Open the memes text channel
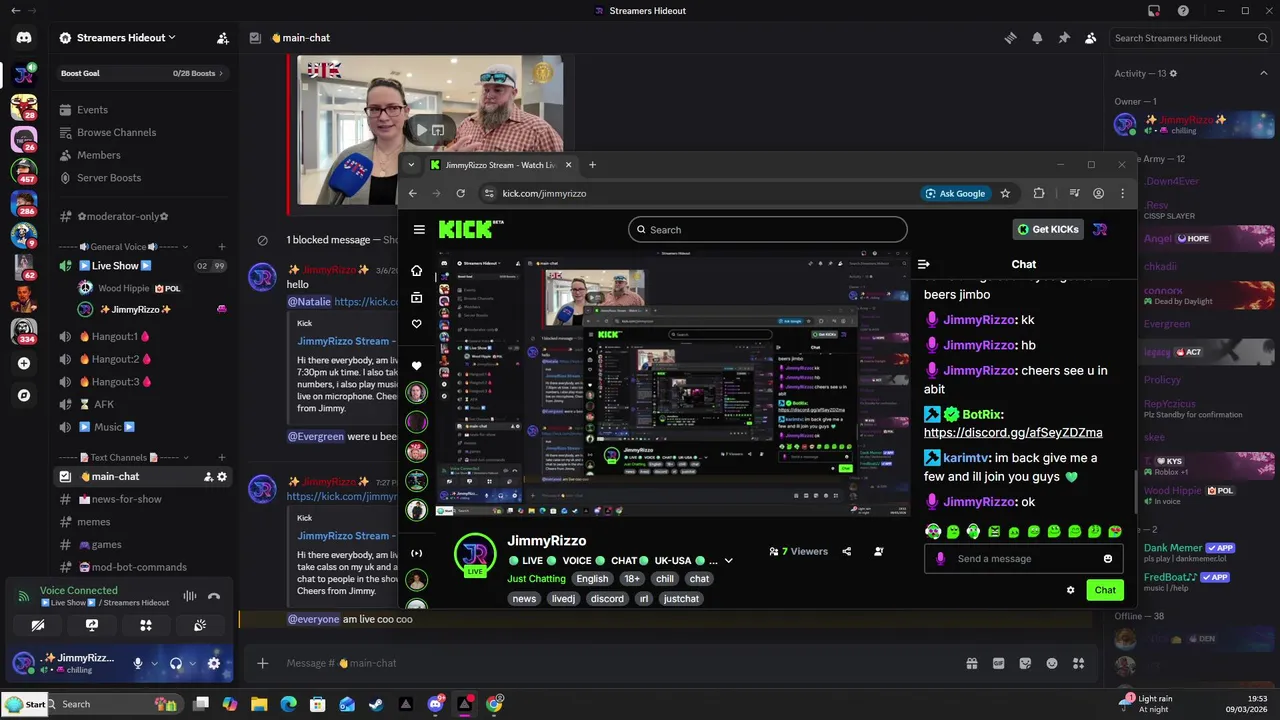The image size is (1280, 720). pyautogui.click(x=142, y=522)
